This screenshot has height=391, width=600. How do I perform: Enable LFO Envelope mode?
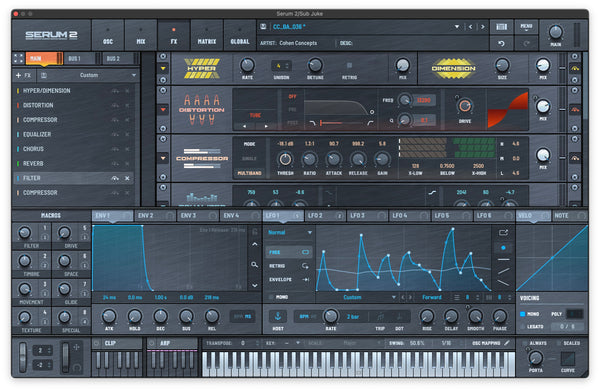pyautogui.click(x=289, y=280)
